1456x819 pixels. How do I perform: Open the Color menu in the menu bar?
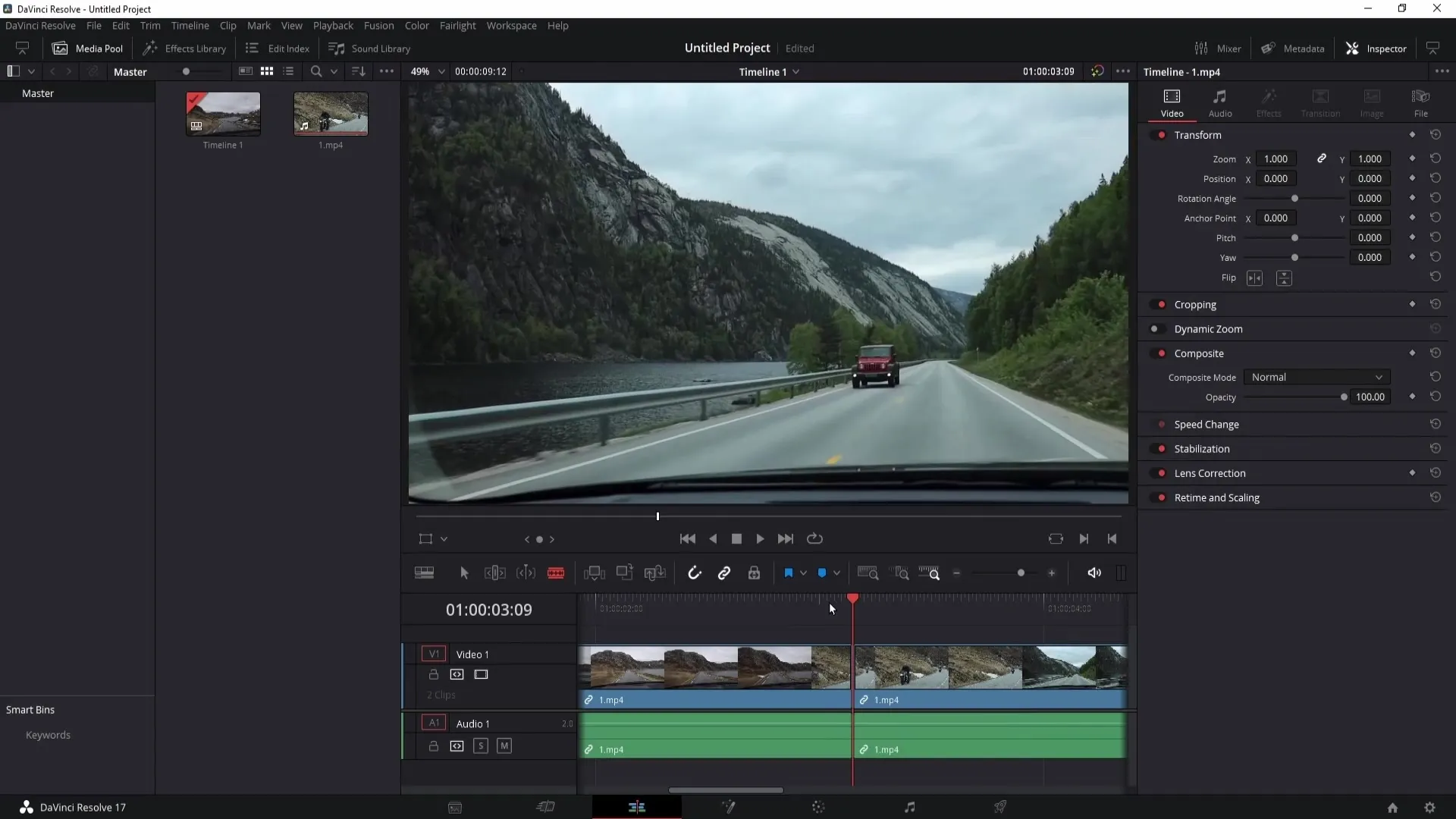(417, 25)
